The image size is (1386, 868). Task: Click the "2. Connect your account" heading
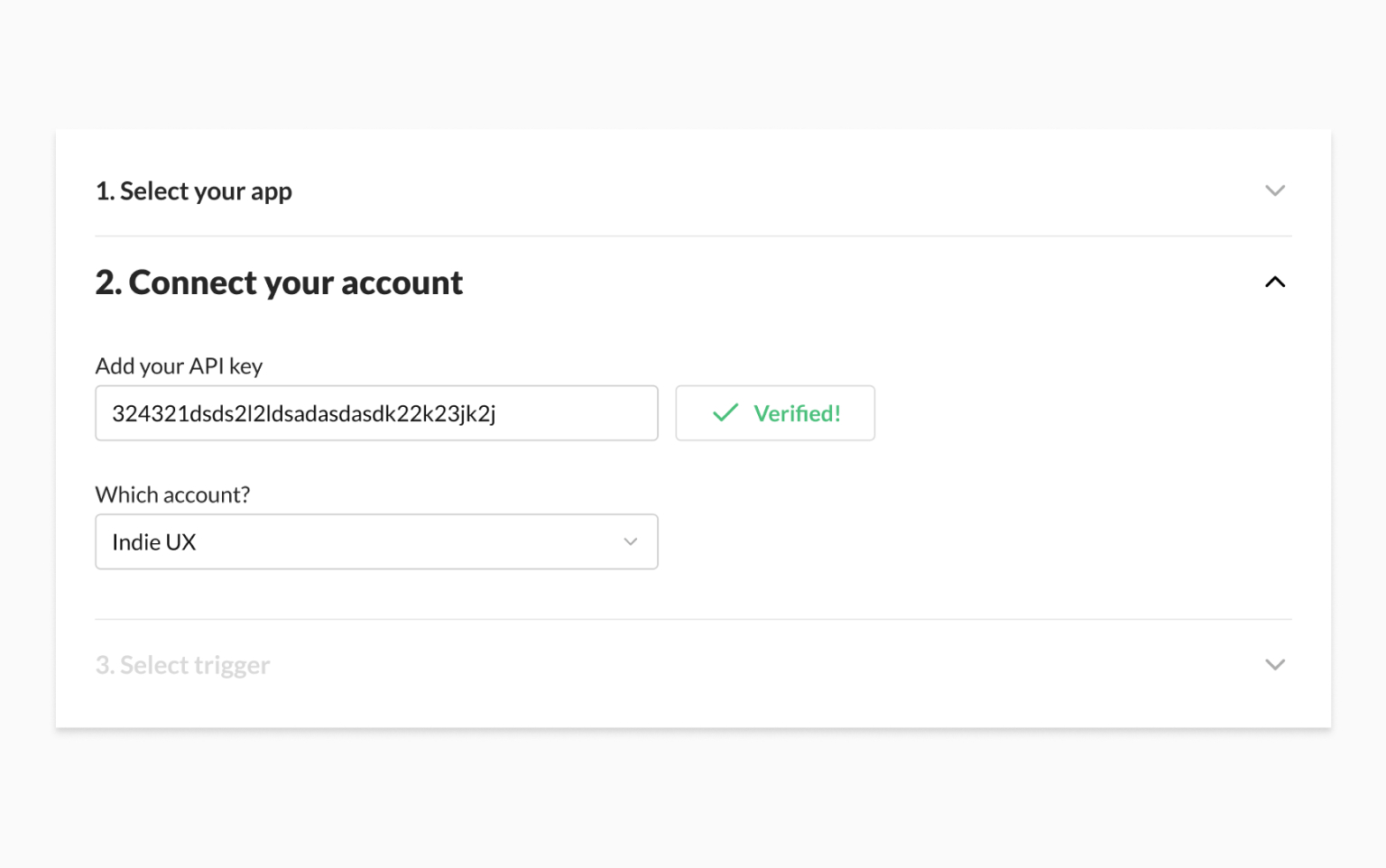point(279,283)
